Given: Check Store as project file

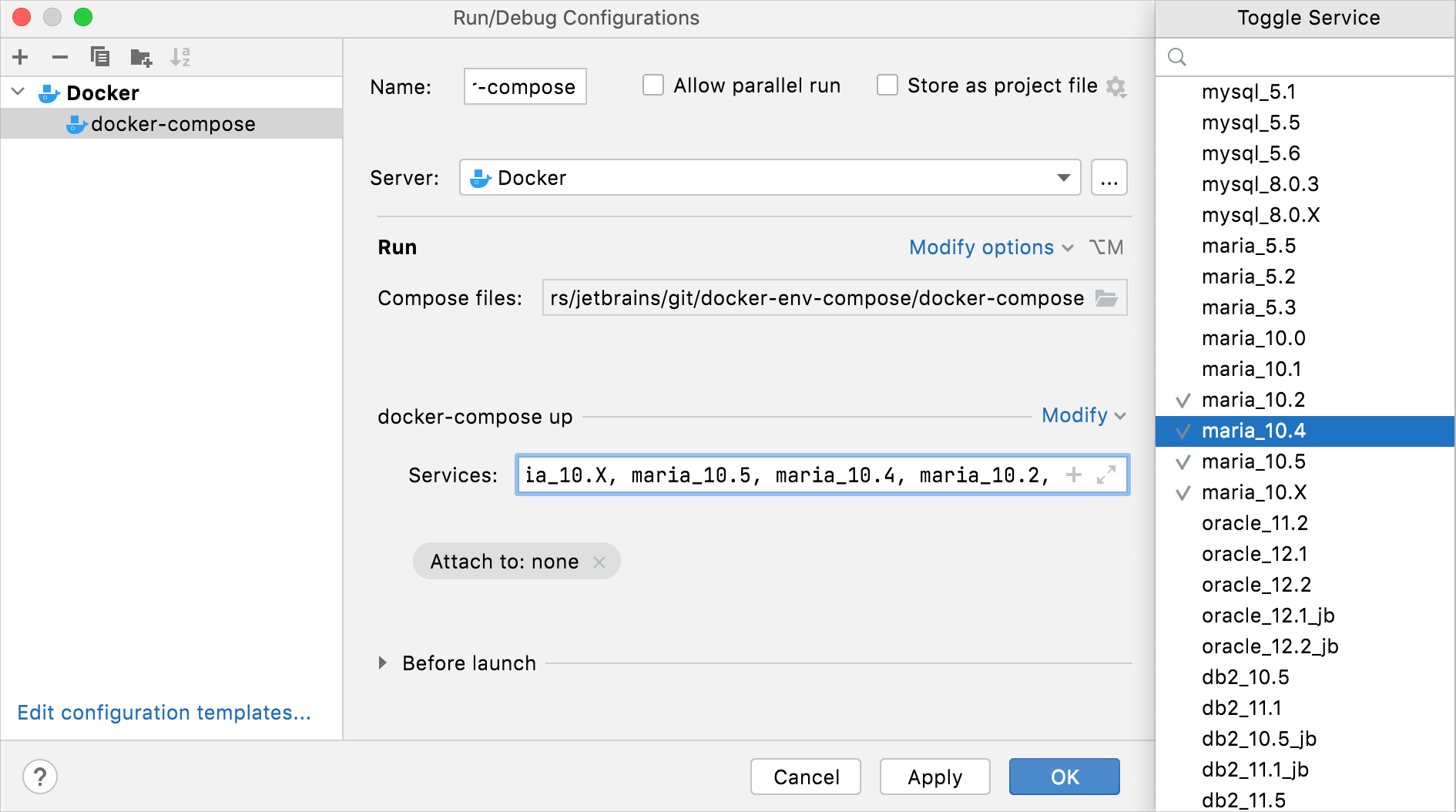Looking at the screenshot, I should (887, 86).
